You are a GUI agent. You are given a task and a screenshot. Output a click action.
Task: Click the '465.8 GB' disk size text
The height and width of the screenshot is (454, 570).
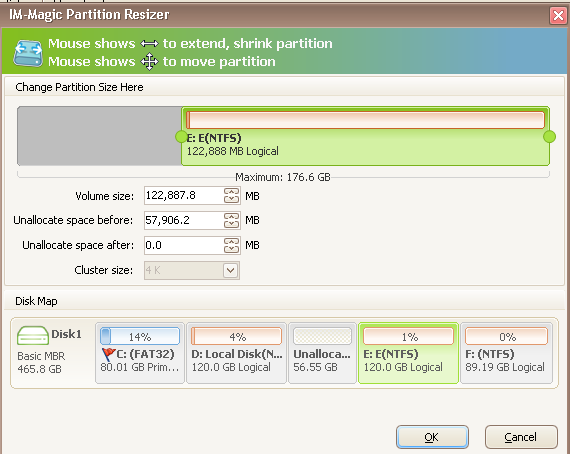(39, 369)
